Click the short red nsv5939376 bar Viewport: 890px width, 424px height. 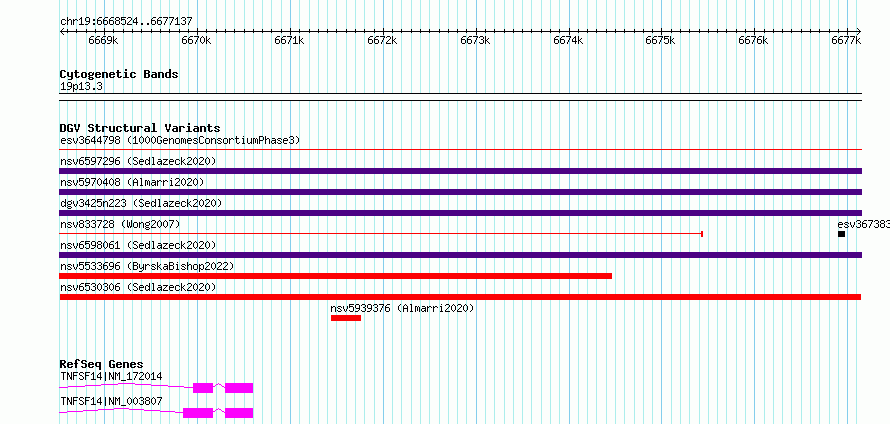[346, 318]
